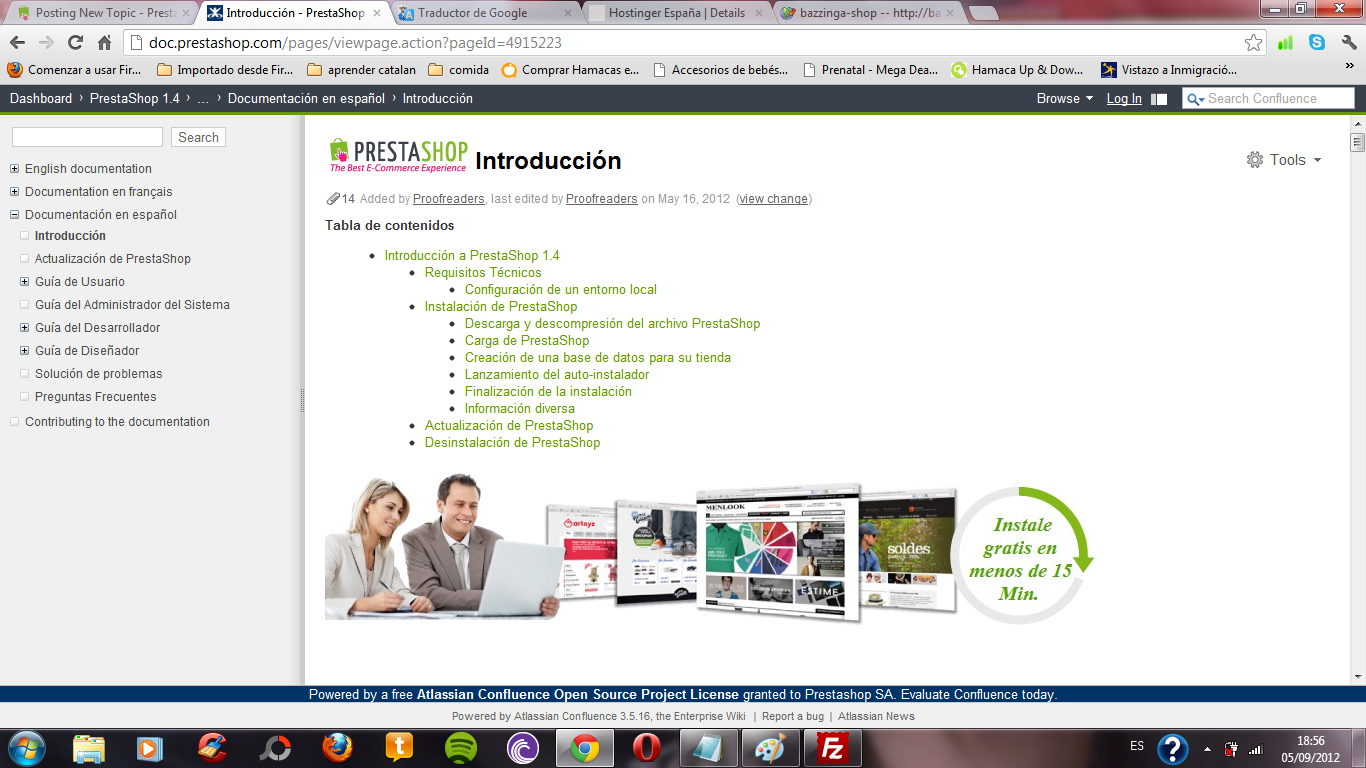Close the Traductor de Google tab
1366x768 pixels.
pyautogui.click(x=569, y=13)
